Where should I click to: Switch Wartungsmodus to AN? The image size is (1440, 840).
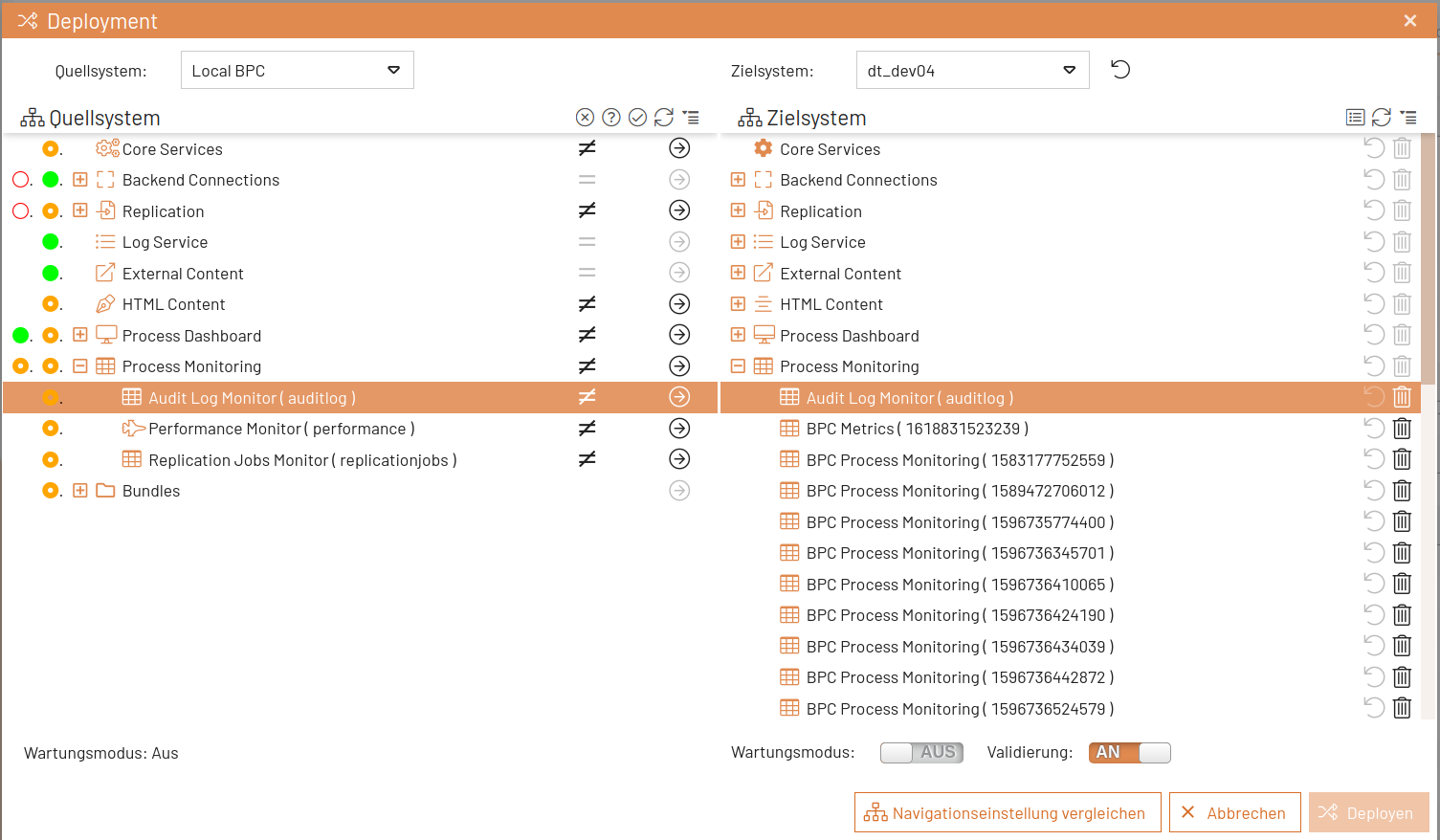(921, 752)
